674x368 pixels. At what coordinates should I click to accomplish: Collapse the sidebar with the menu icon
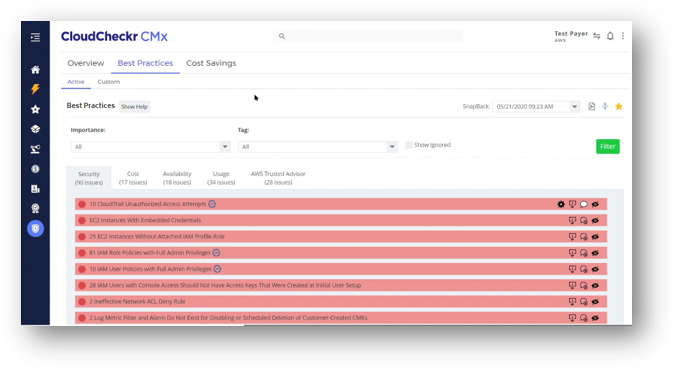[35, 37]
